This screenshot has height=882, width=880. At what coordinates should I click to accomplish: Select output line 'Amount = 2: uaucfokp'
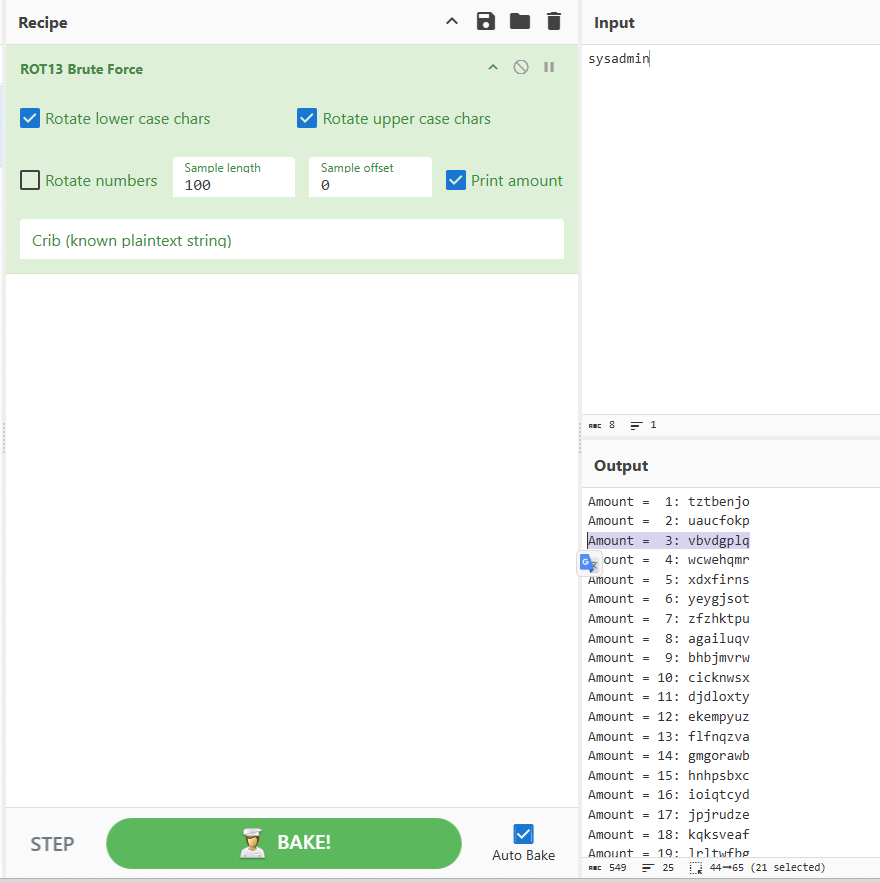tap(668, 520)
